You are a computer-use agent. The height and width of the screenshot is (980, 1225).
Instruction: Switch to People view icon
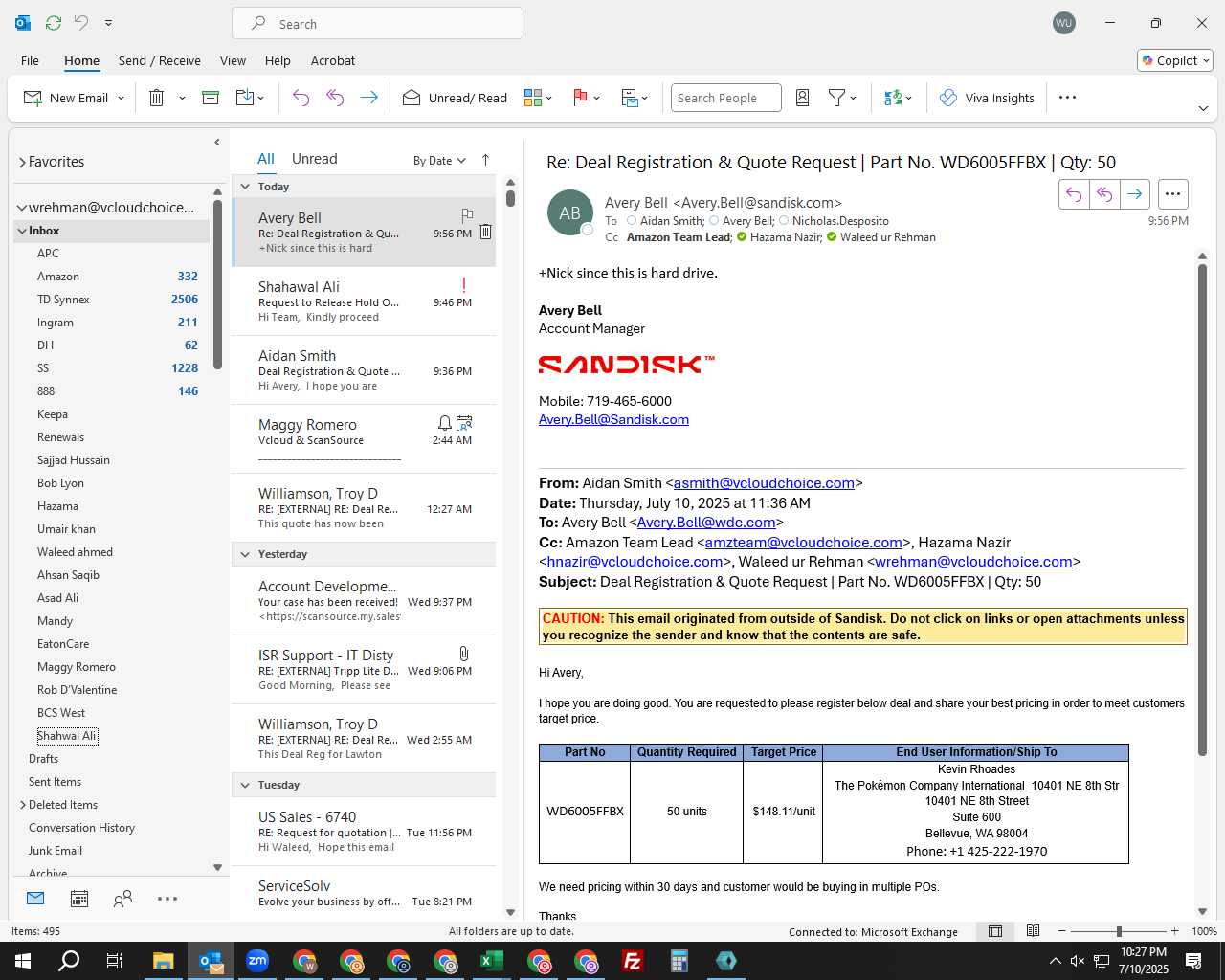[x=122, y=899]
